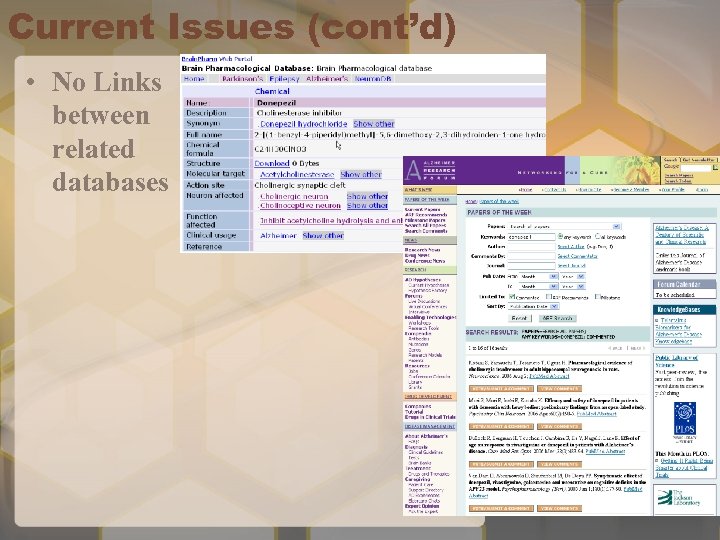The image size is (720, 540).
Task: Open the Donepezil hydrochloride synonym link
Action: pos(302,124)
